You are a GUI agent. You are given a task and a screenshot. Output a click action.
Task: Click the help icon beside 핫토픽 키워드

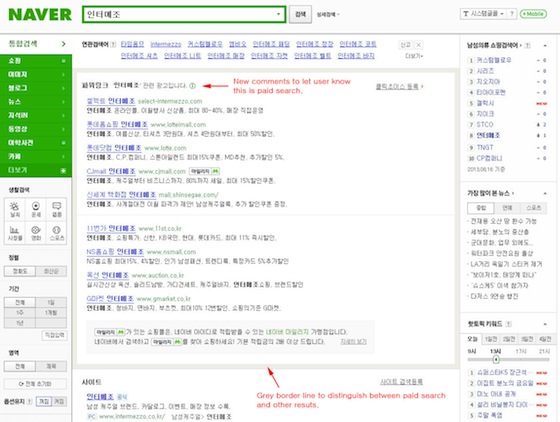[509, 324]
